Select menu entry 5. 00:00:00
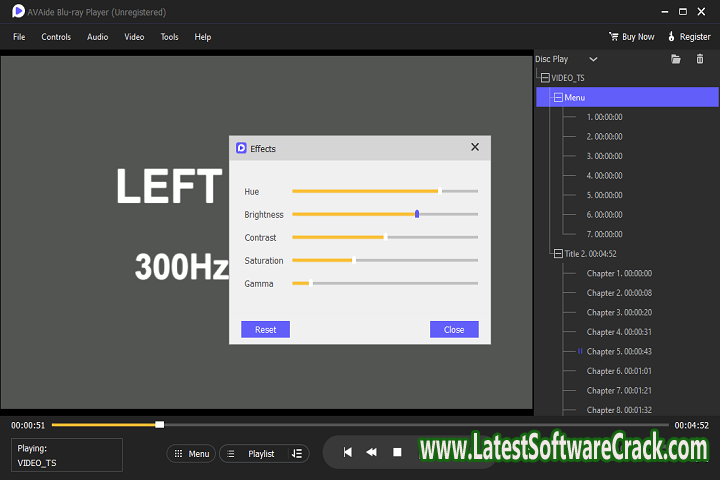This screenshot has width=720, height=480. click(604, 195)
